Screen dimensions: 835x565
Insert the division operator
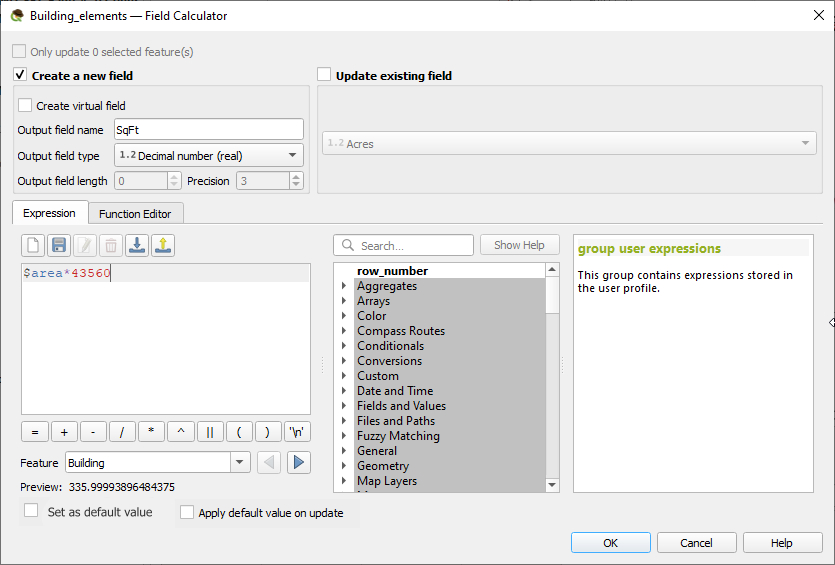tap(122, 432)
